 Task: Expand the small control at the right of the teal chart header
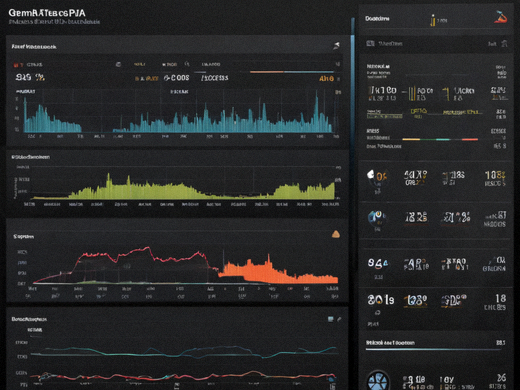pyautogui.click(x=338, y=64)
